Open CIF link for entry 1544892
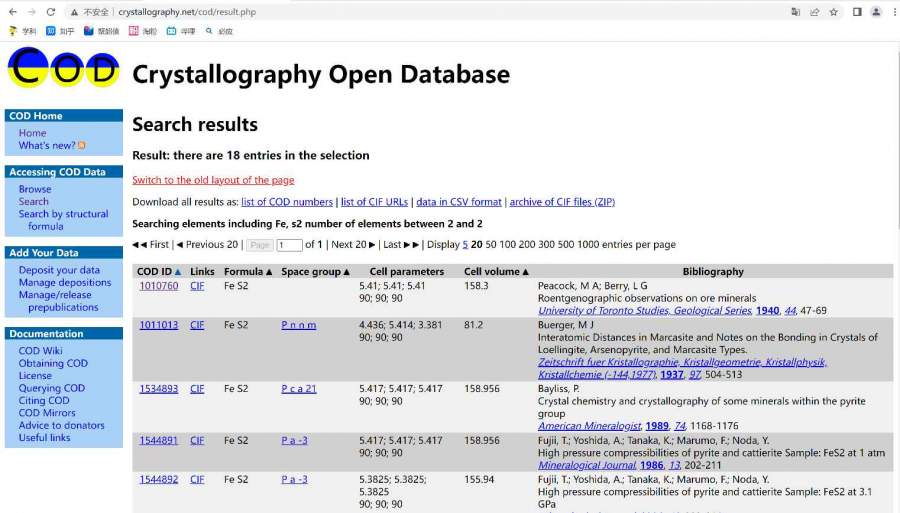 tap(197, 480)
